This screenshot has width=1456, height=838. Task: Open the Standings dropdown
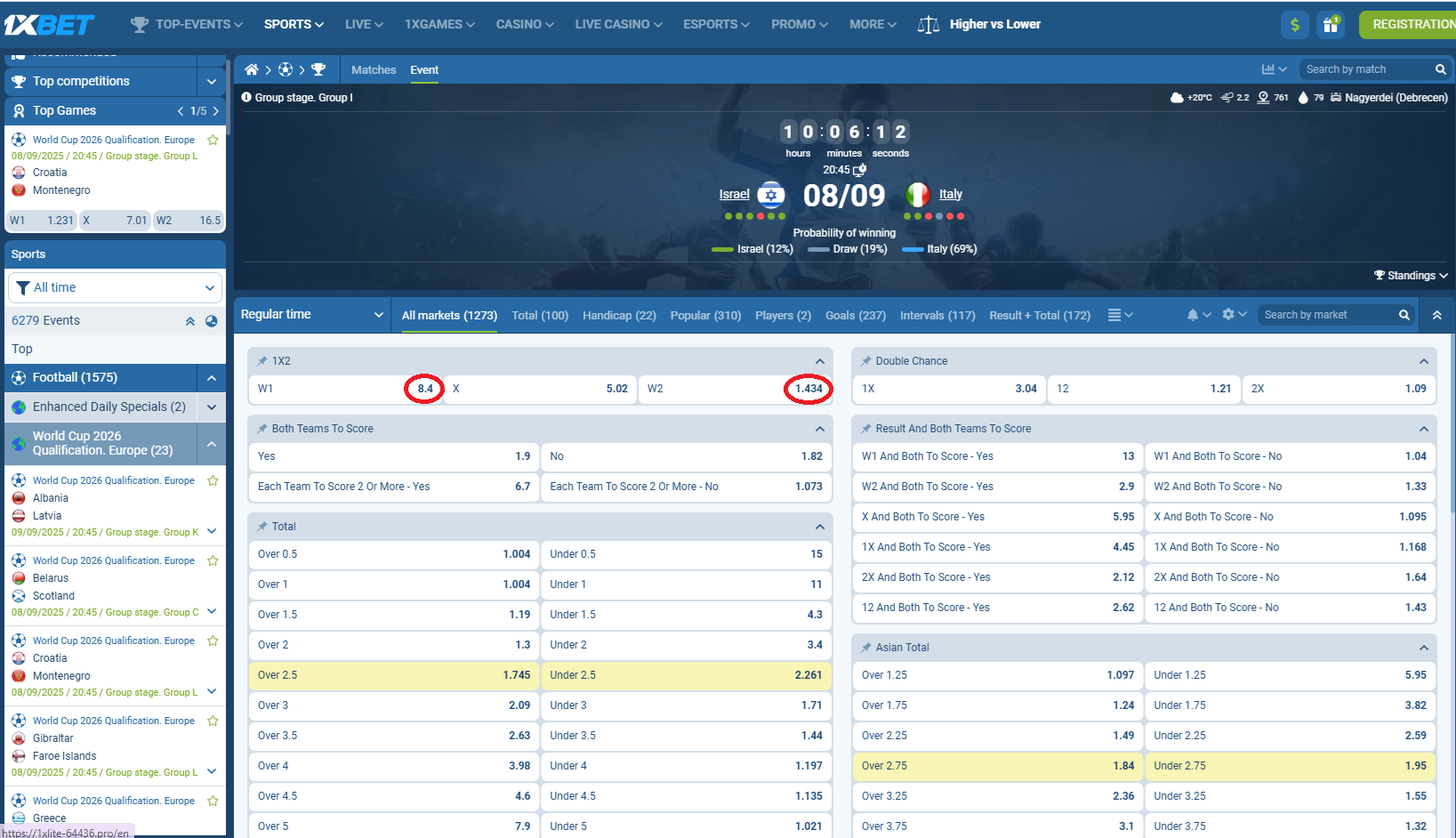[x=1411, y=276]
